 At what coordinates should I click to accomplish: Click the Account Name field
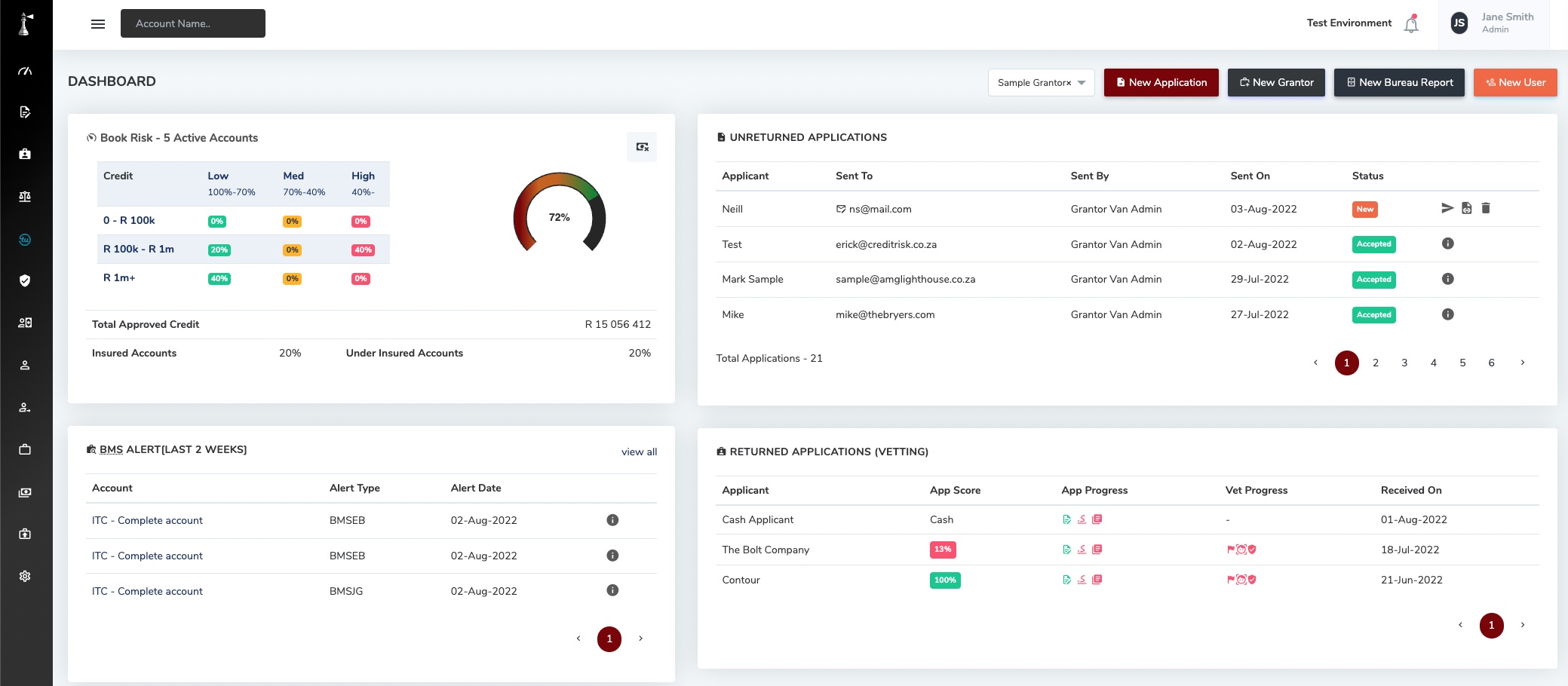point(193,23)
